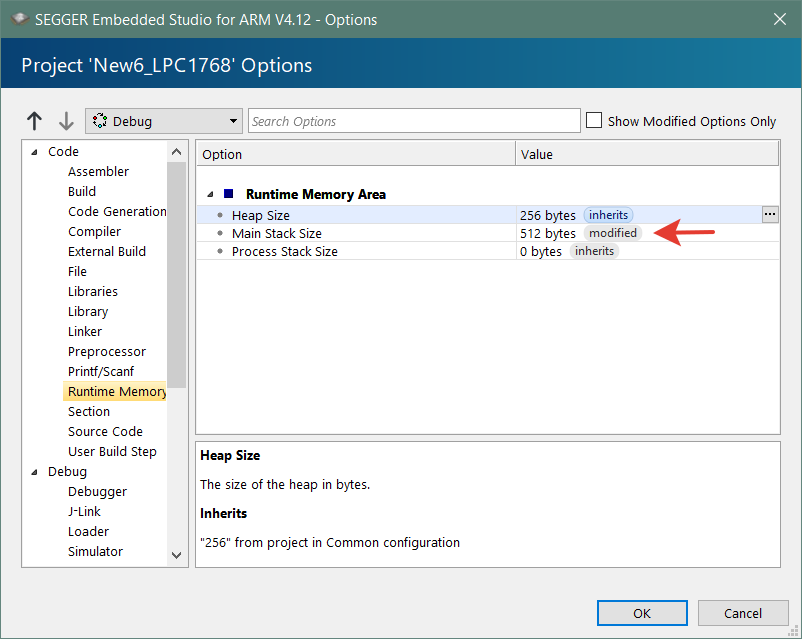Click the tree scrollbar up arrow
Viewport: 802px width, 639px height.
(176, 151)
